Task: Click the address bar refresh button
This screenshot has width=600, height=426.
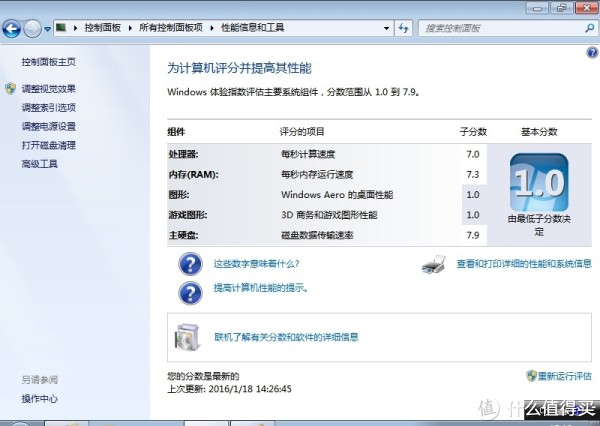Action: [x=403, y=28]
